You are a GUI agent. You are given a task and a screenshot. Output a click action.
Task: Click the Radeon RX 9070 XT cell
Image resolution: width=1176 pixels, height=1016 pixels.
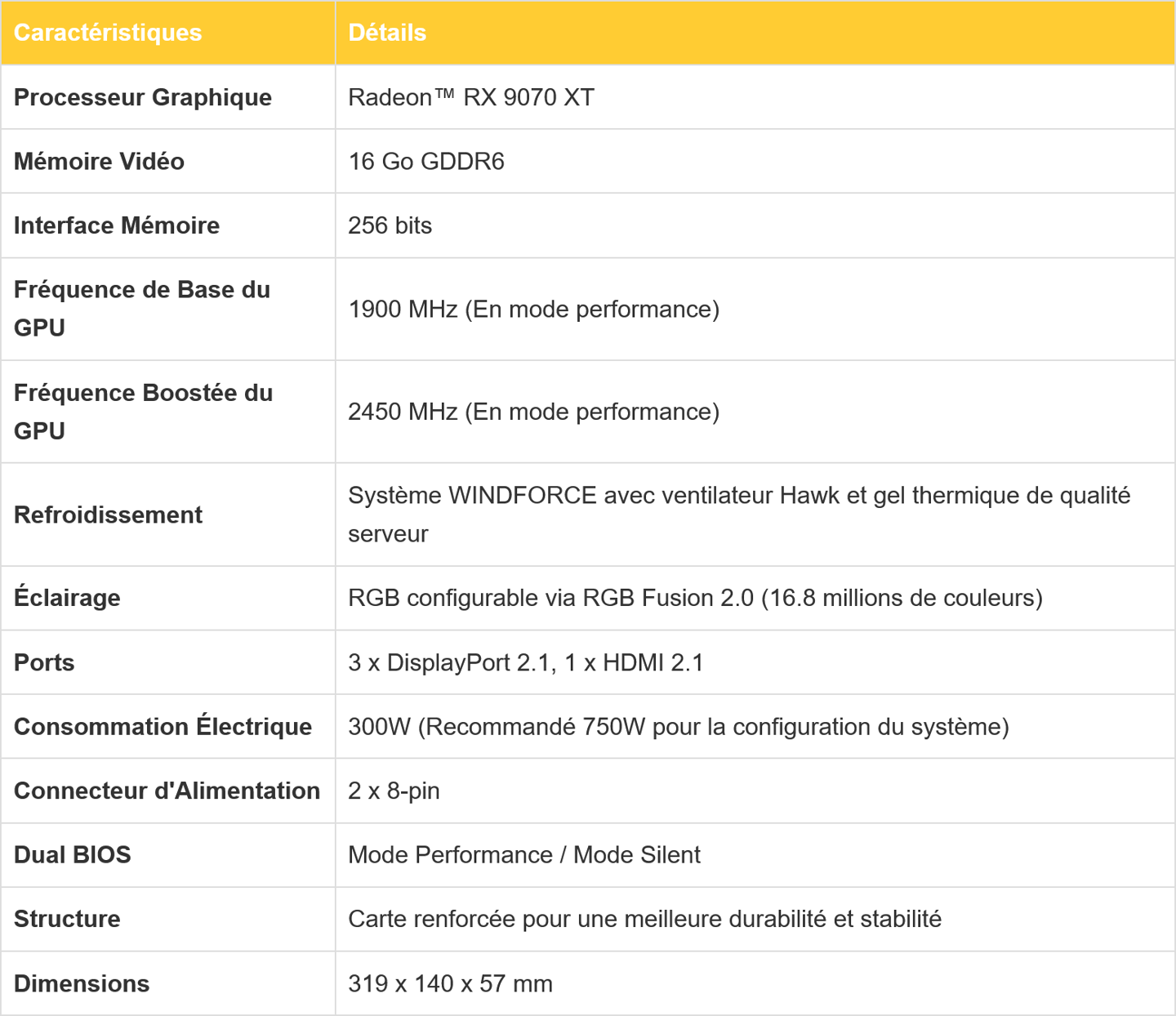coord(471,97)
